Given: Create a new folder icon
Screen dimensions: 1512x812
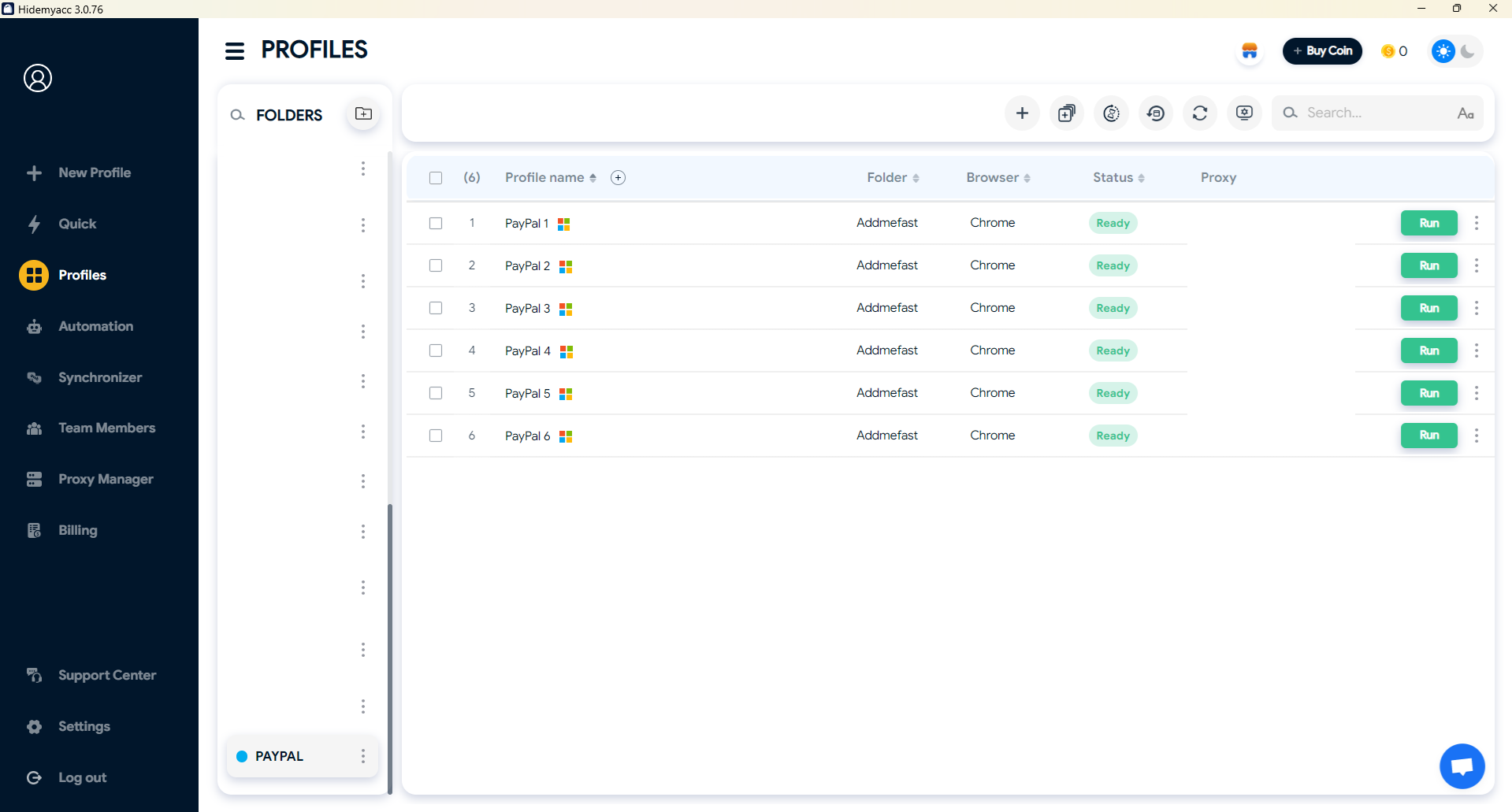Looking at the screenshot, I should point(363,114).
